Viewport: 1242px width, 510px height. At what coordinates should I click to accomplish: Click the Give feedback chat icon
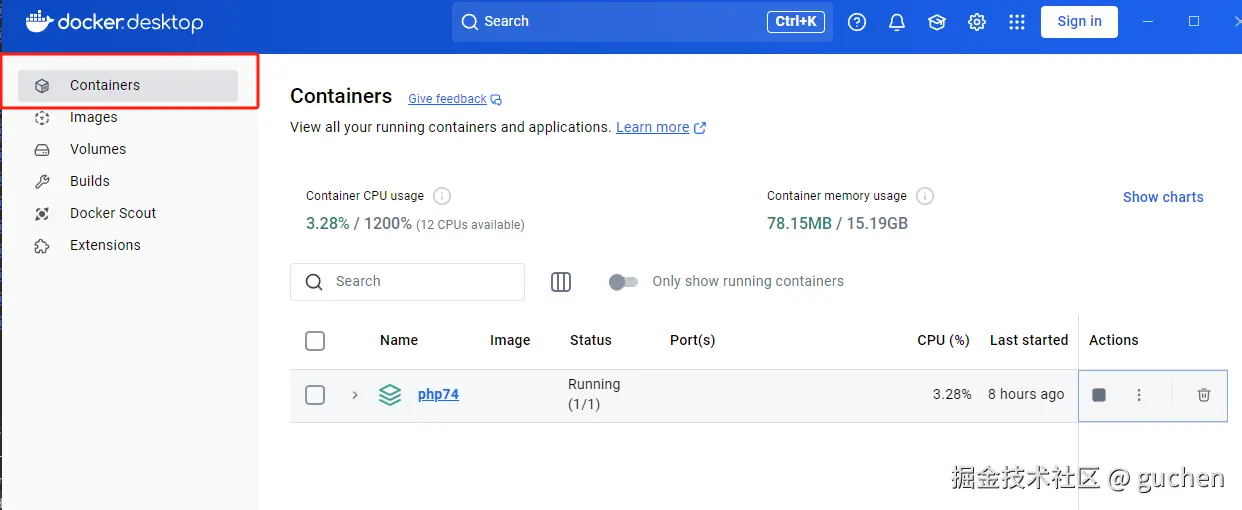pyautogui.click(x=496, y=100)
